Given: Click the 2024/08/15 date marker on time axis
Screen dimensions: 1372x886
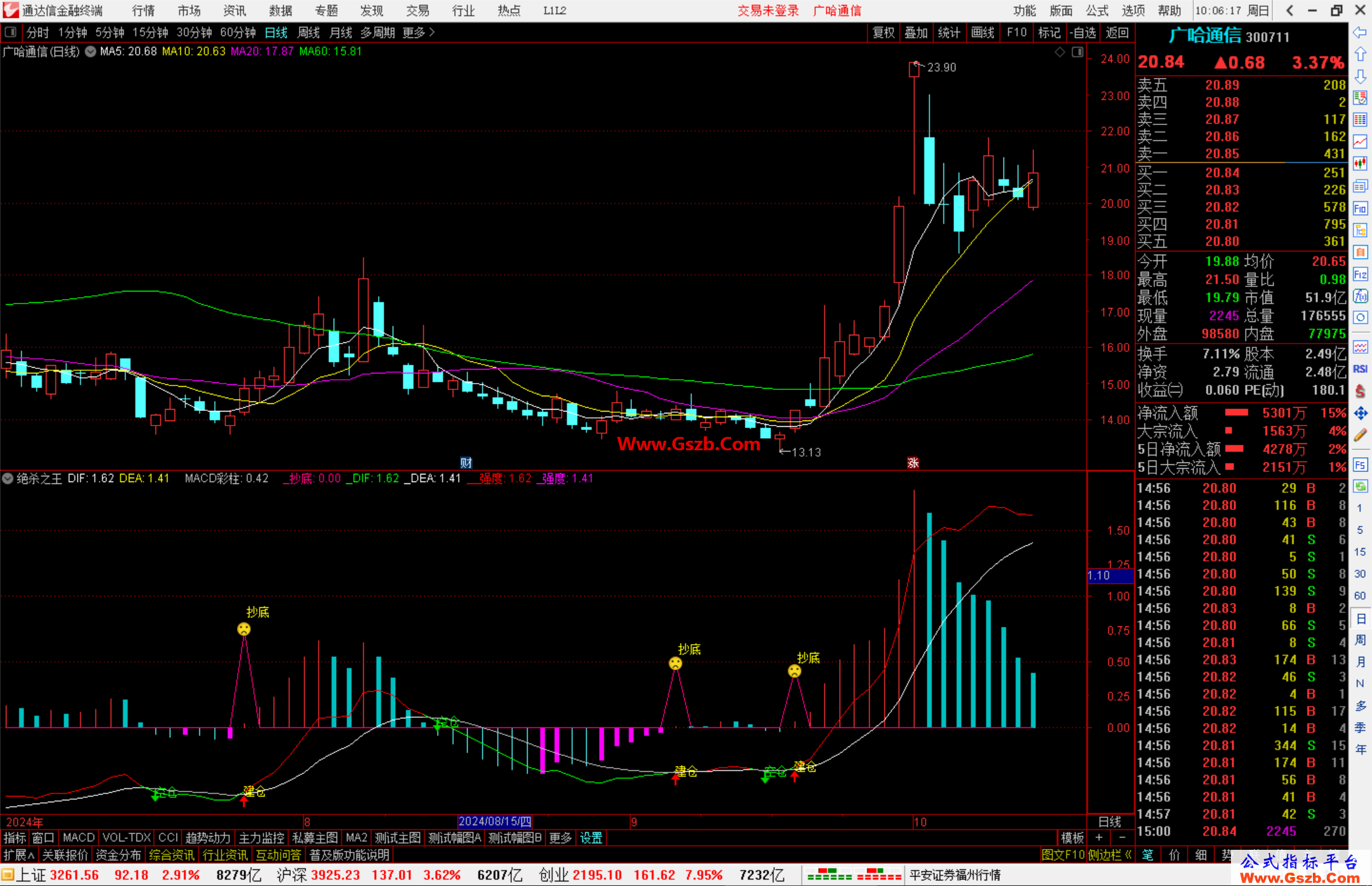Looking at the screenshot, I should 495,822.
